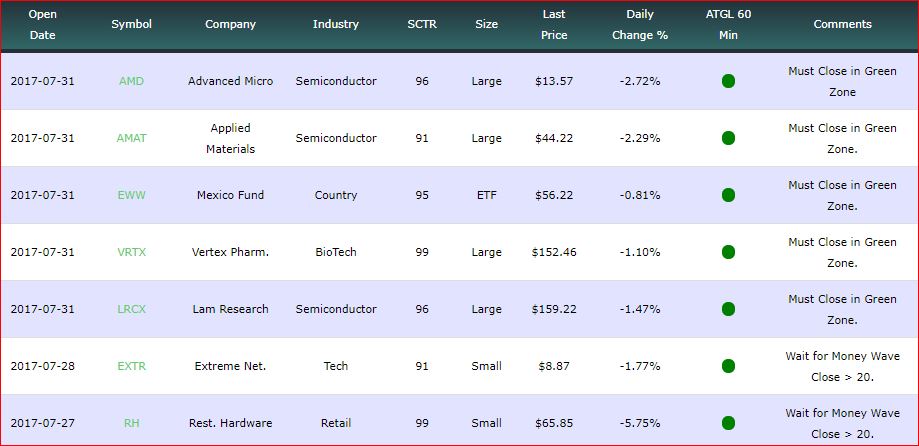Click the $152.46 last price
The image size is (919, 446).
pos(554,252)
